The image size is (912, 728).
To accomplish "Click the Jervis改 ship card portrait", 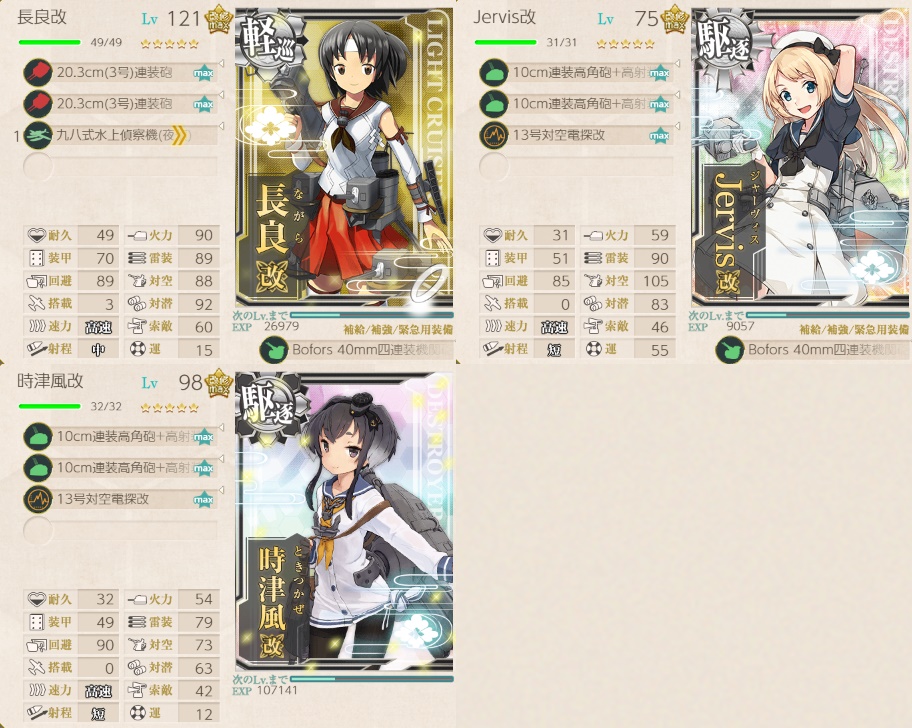I will (800, 157).
